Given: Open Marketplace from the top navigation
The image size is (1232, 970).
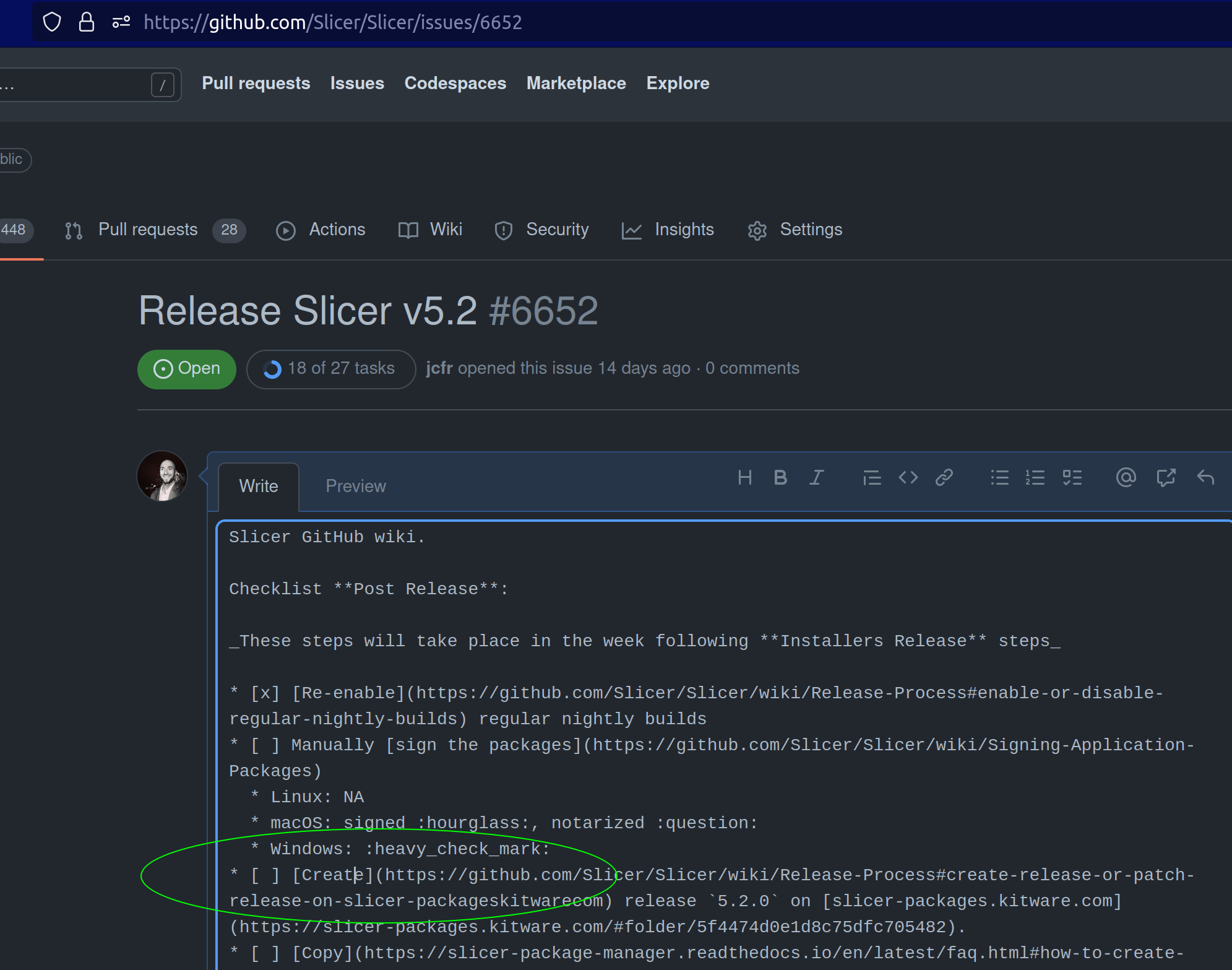Looking at the screenshot, I should point(576,83).
